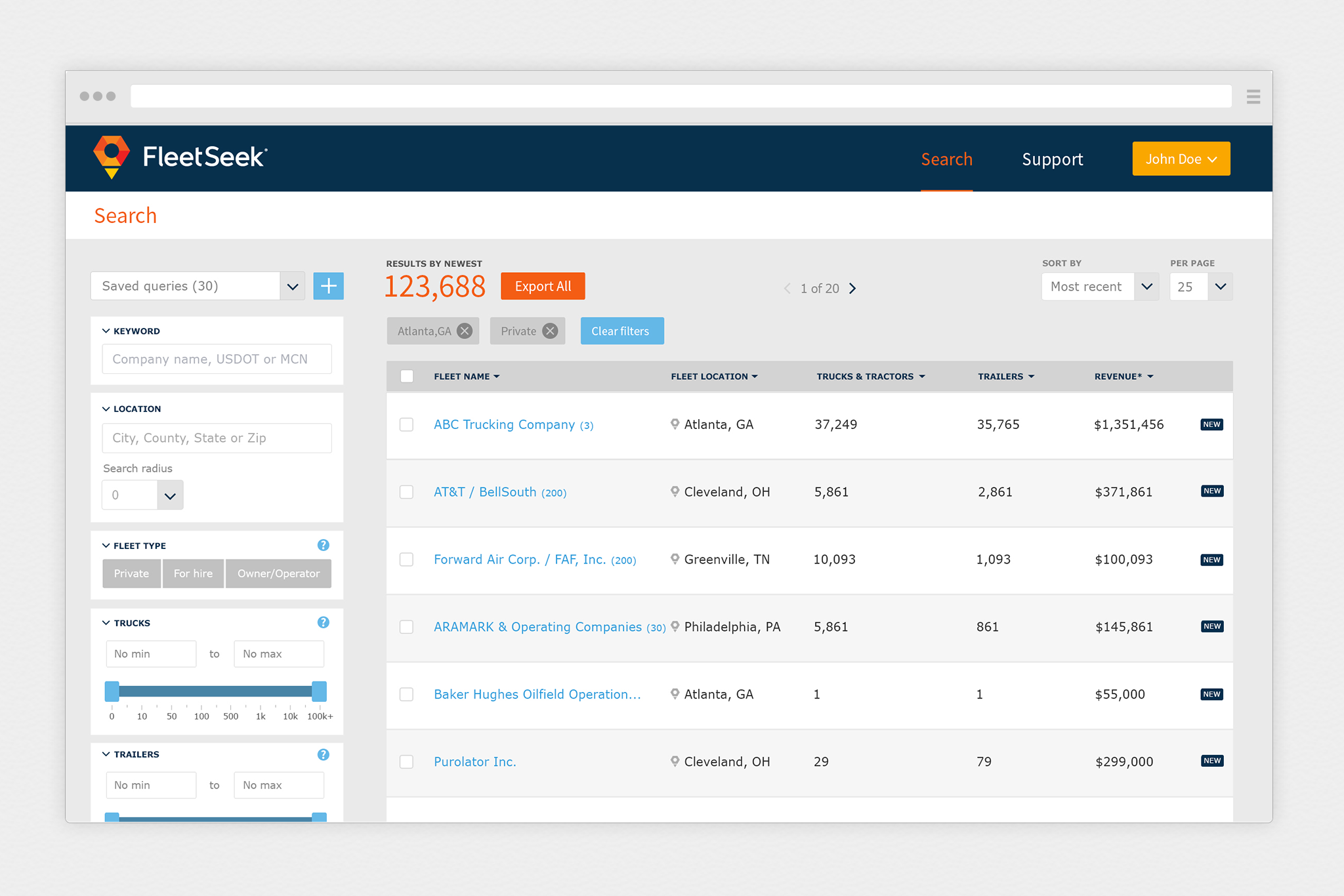Open Trailers help question icon
Screen dimensions: 1344x896
[x=323, y=754]
